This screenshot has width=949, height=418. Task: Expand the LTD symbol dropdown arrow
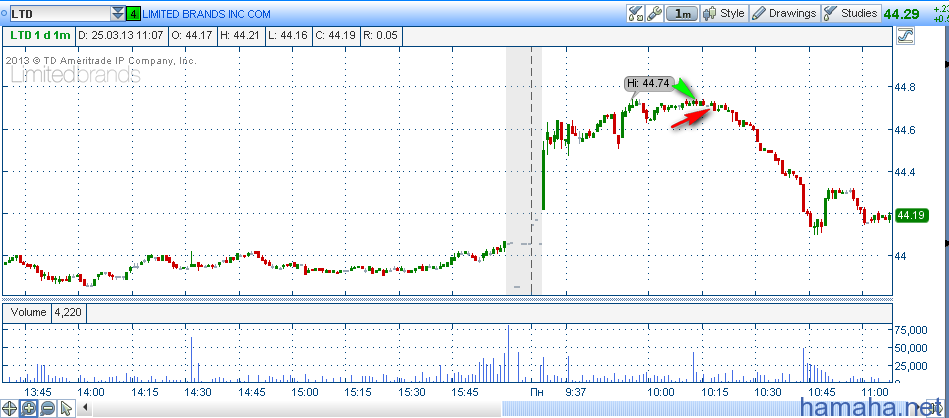point(117,13)
